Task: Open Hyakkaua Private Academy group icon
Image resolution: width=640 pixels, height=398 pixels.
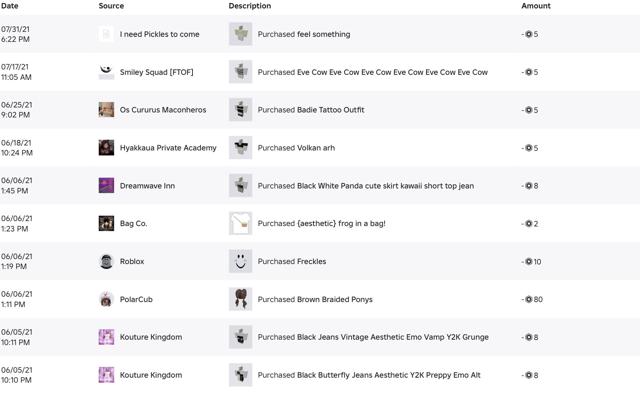Action: (x=107, y=148)
